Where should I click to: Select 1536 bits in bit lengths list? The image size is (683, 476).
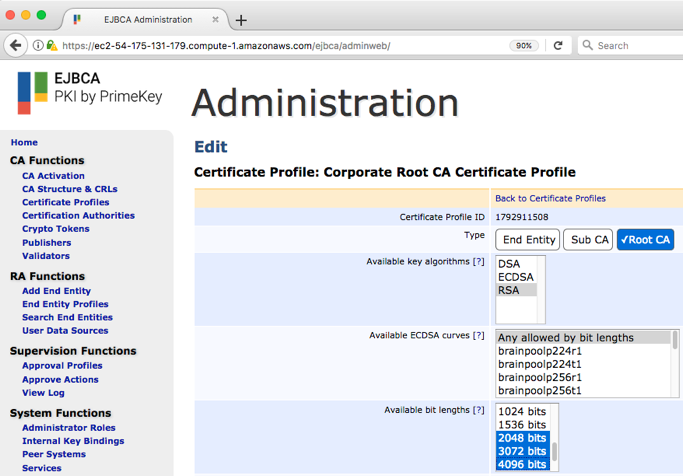click(x=522, y=425)
